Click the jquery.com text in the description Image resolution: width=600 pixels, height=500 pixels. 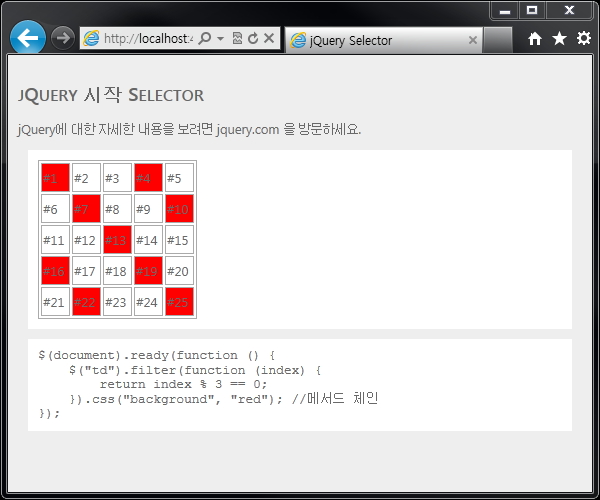pyautogui.click(x=248, y=130)
